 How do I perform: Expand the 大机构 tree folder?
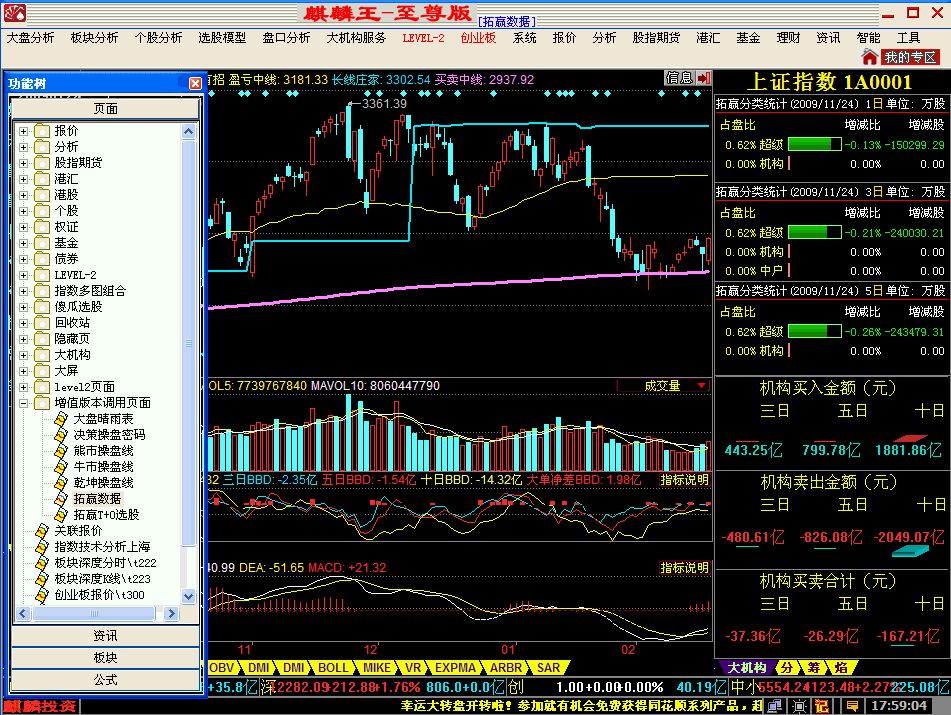pyautogui.click(x=24, y=355)
